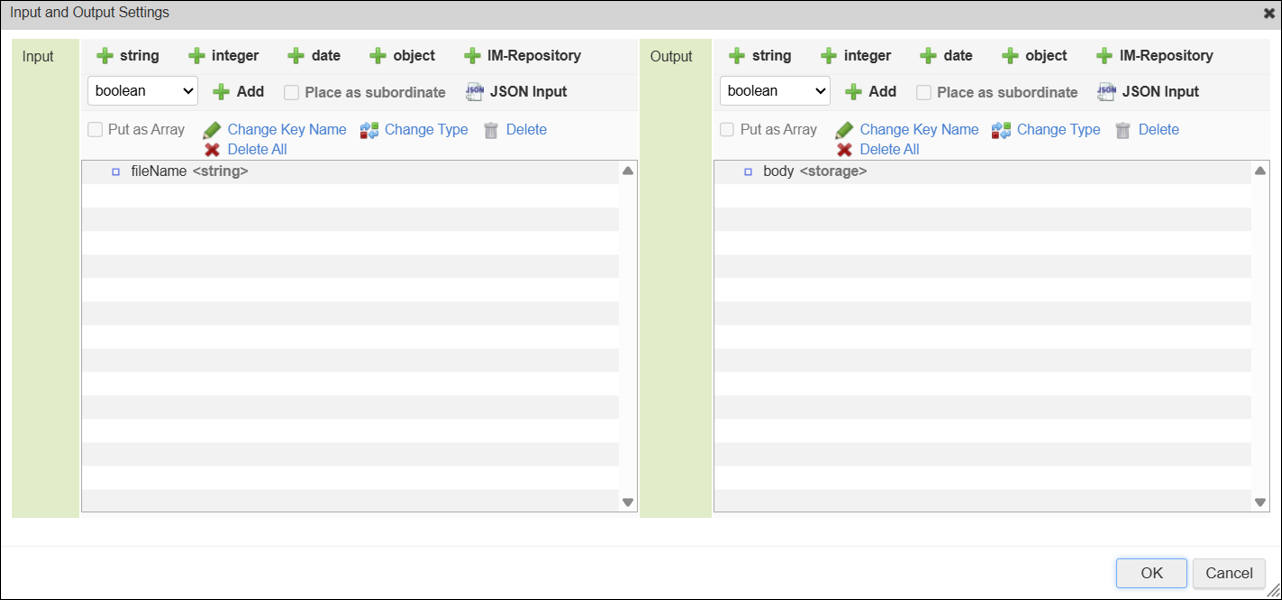The image size is (1282, 600).
Task: Open the Input boolean type dropdown
Action: (143, 91)
